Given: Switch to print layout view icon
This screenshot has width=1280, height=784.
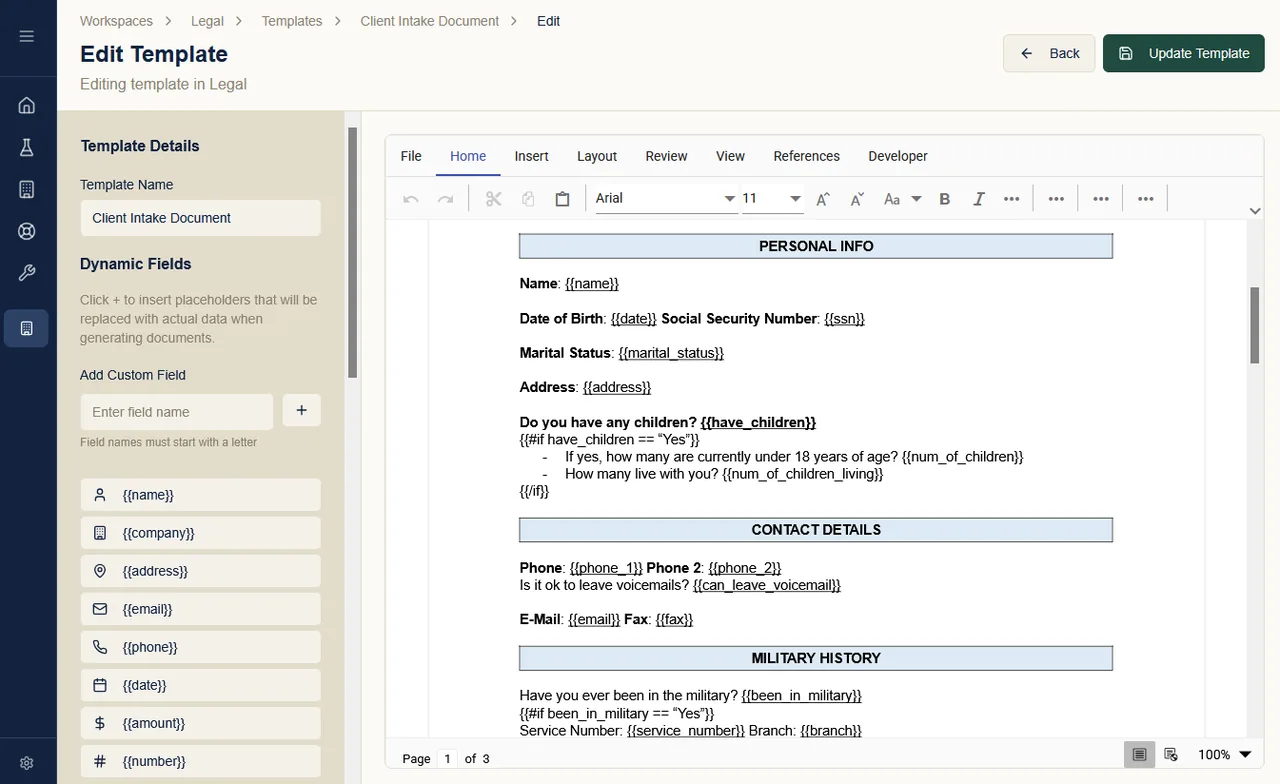Looking at the screenshot, I should point(1139,755).
